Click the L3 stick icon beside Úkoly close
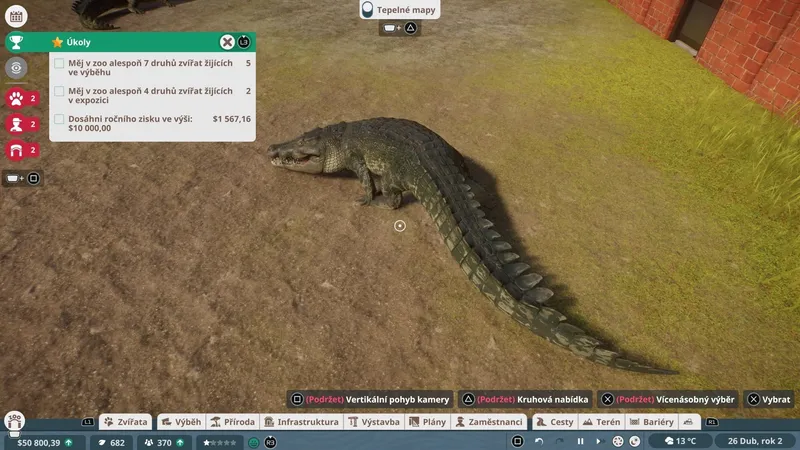This screenshot has width=800, height=450. point(244,42)
